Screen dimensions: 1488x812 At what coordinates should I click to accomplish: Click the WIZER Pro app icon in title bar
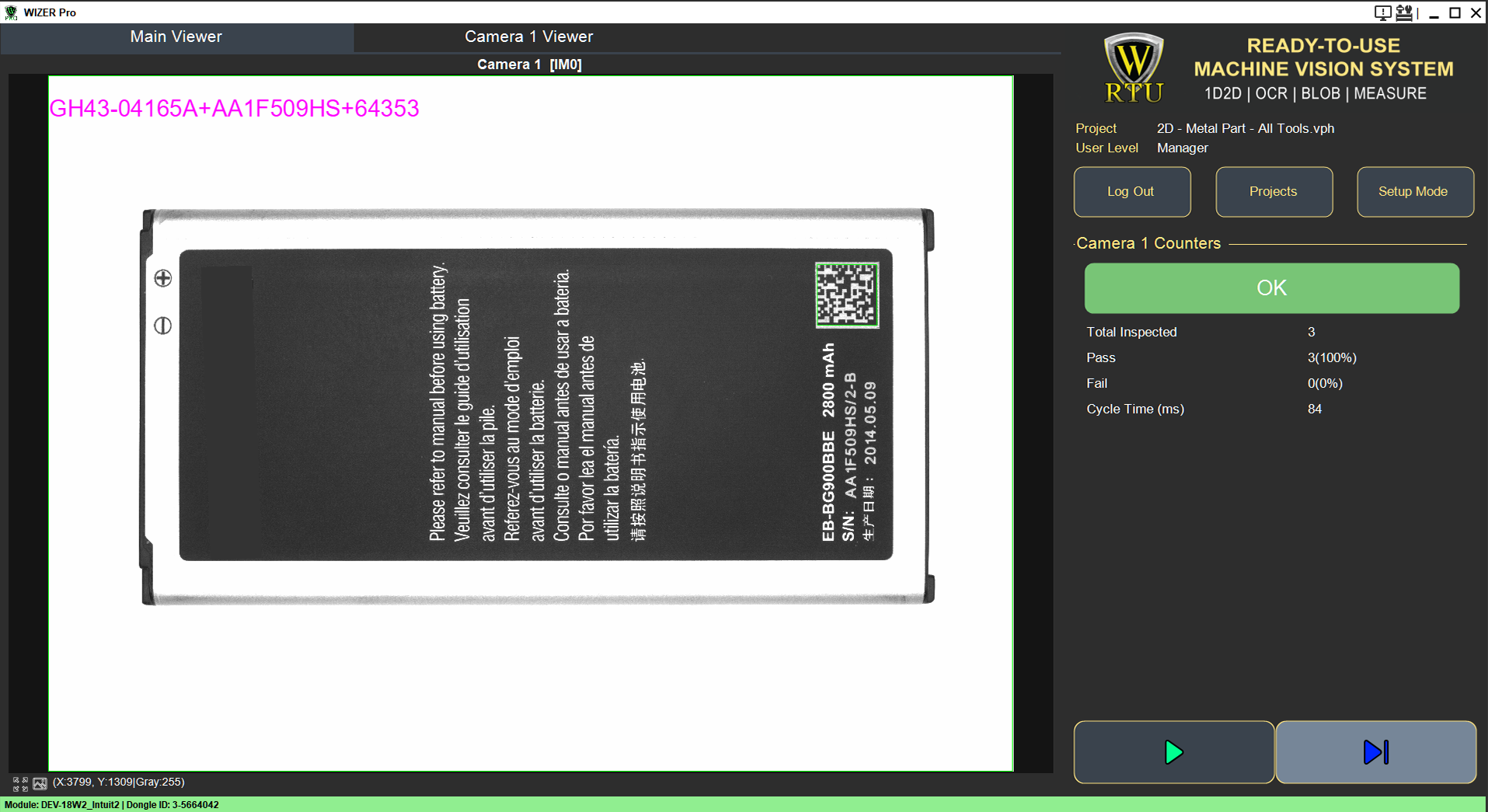(x=11, y=12)
